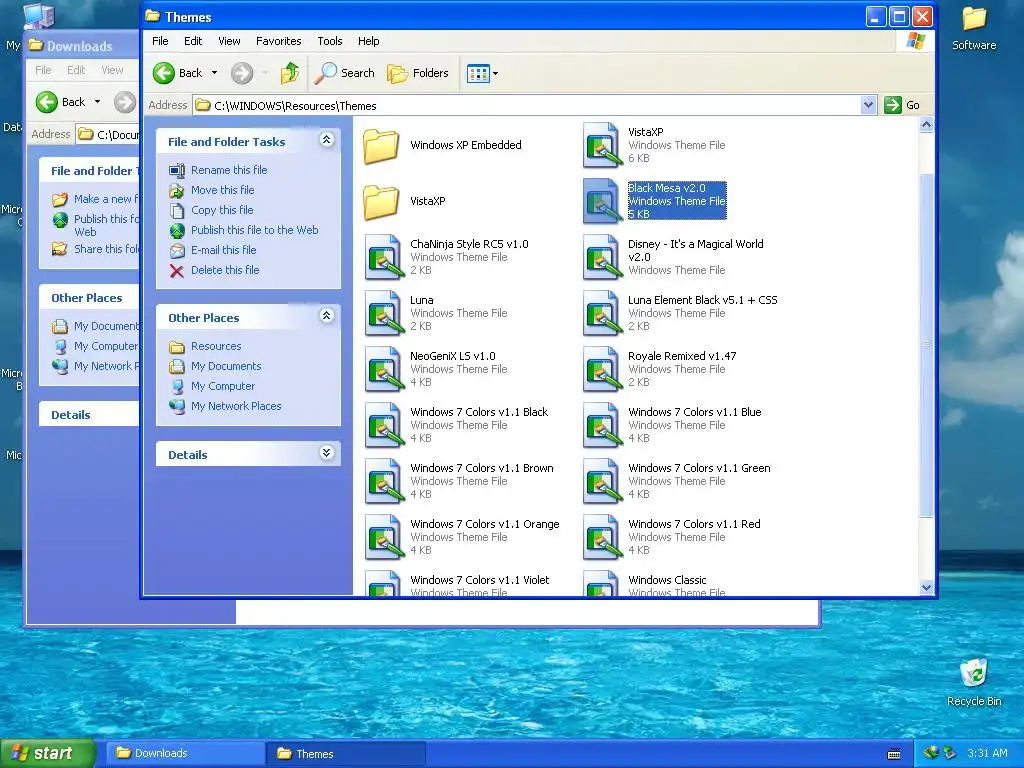The width and height of the screenshot is (1024, 768).
Task: Open Back dropdown arrow in Downloads window
Action: tap(97, 102)
